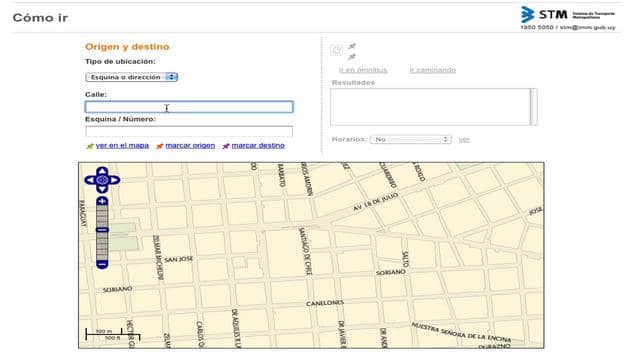
Task: Pan the map down with the arrow
Action: coord(102,189)
